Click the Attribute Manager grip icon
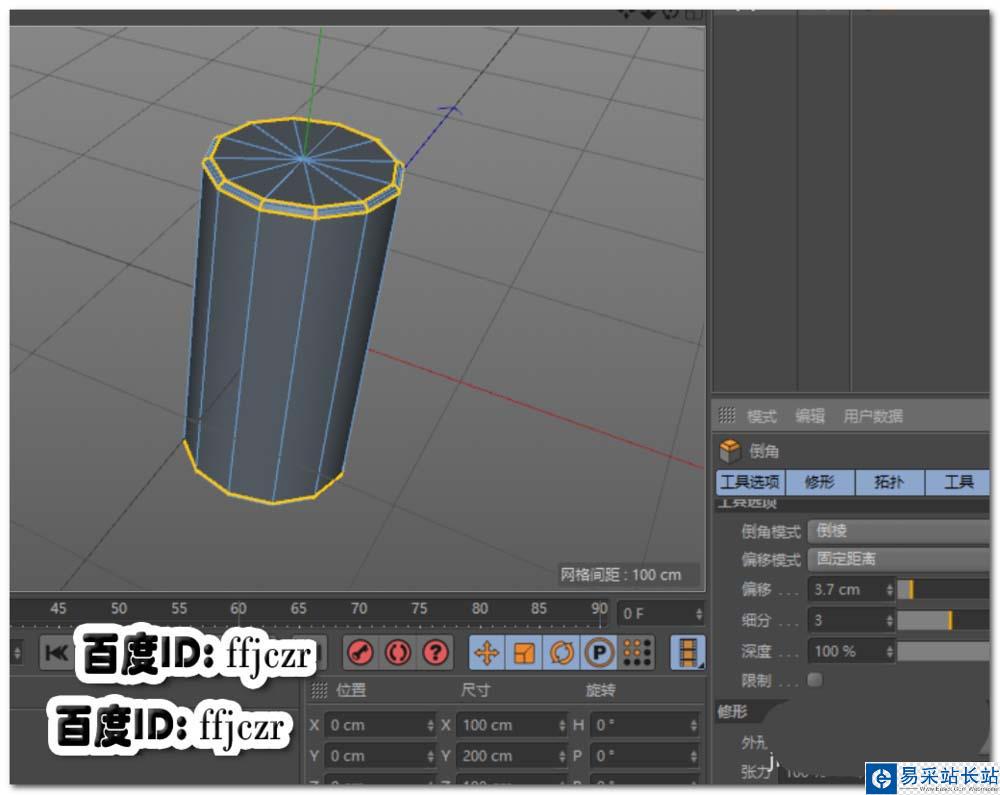Viewport: 1000px width, 795px height. 727,416
